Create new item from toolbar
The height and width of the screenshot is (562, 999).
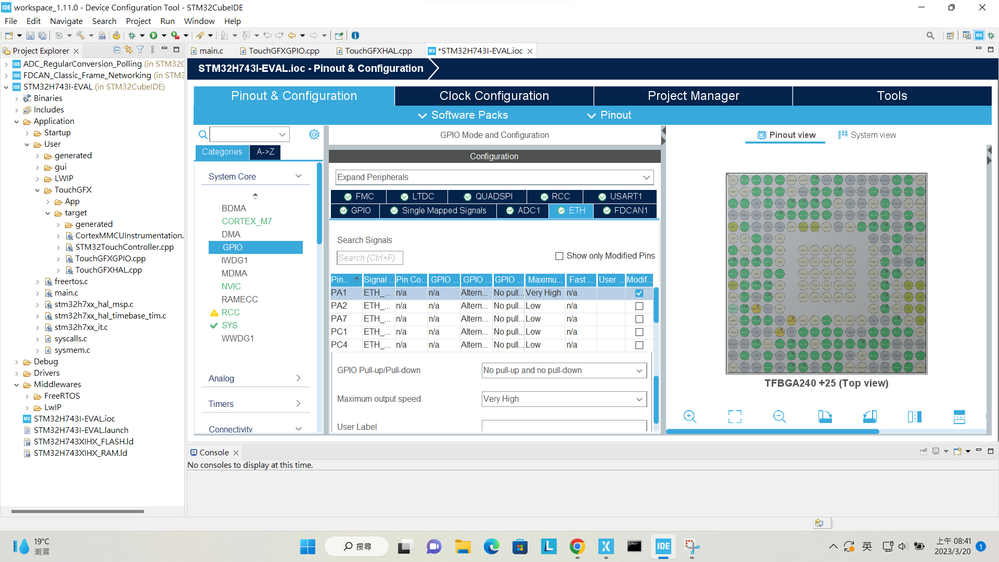coord(9,36)
